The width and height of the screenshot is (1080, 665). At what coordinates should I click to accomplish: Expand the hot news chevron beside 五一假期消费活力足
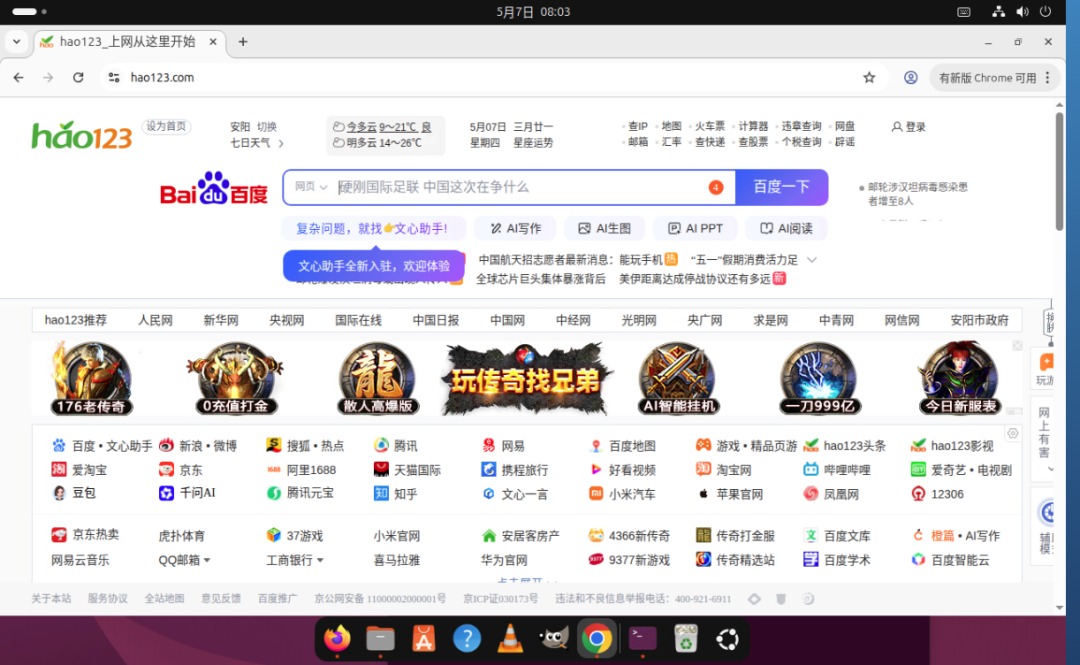[x=812, y=260]
